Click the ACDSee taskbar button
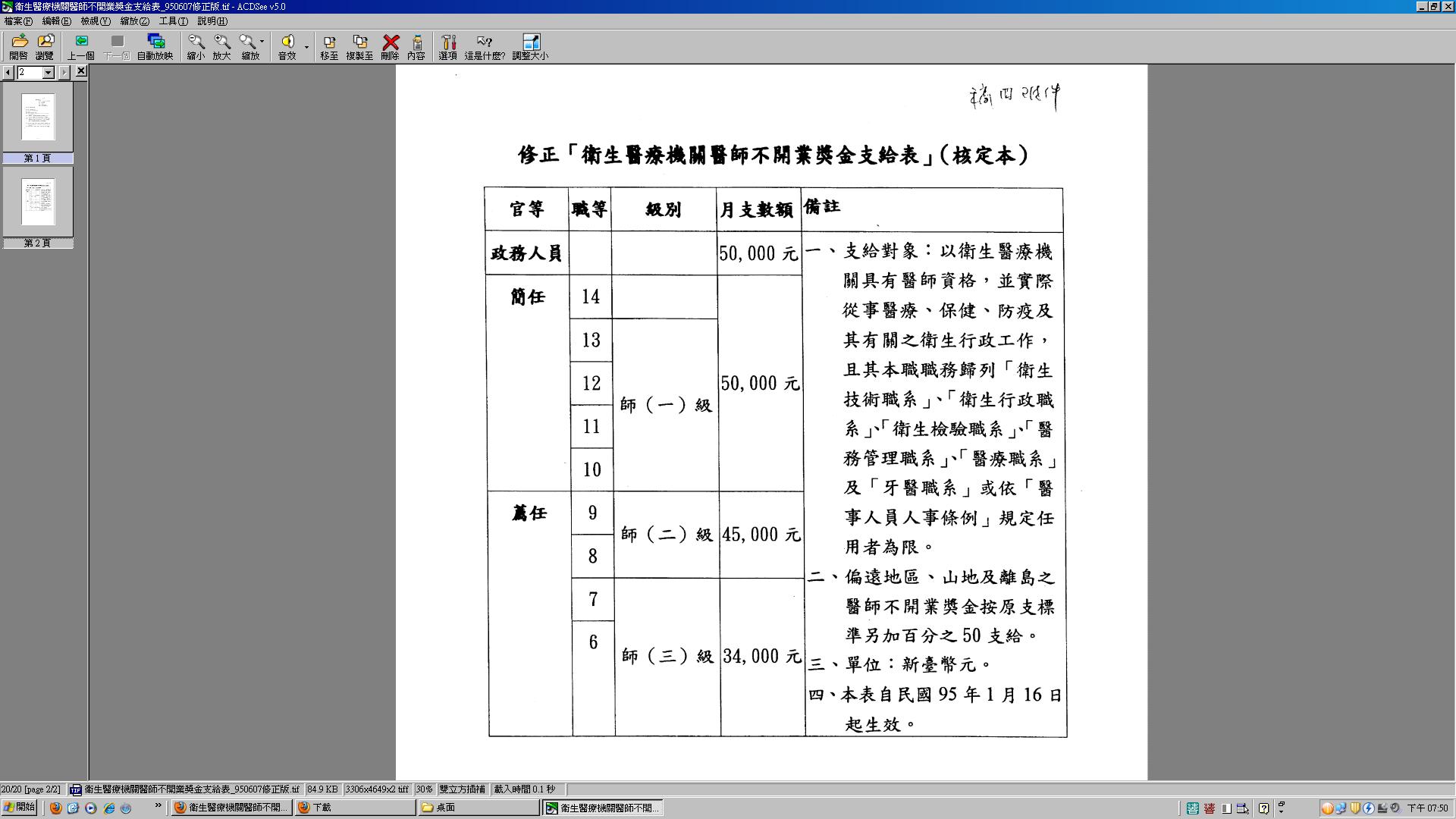Image resolution: width=1456 pixels, height=819 pixels. pos(603,808)
